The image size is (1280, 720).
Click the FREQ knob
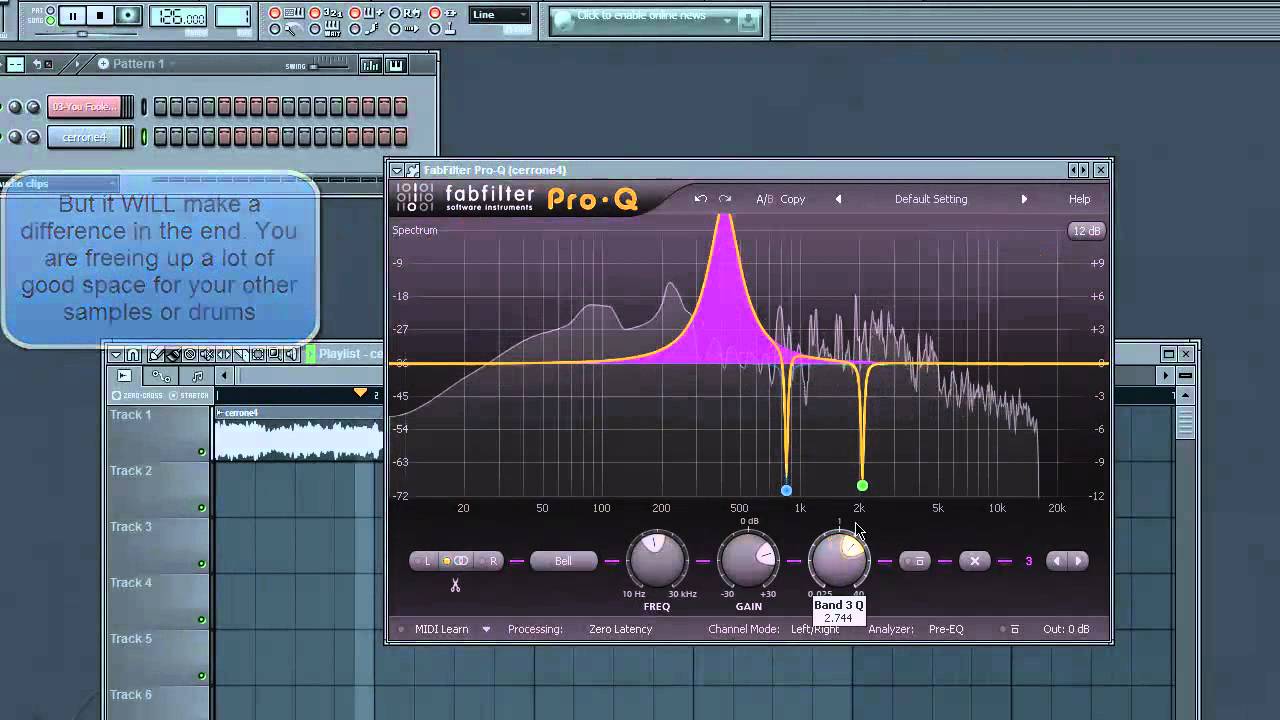[x=656, y=560]
